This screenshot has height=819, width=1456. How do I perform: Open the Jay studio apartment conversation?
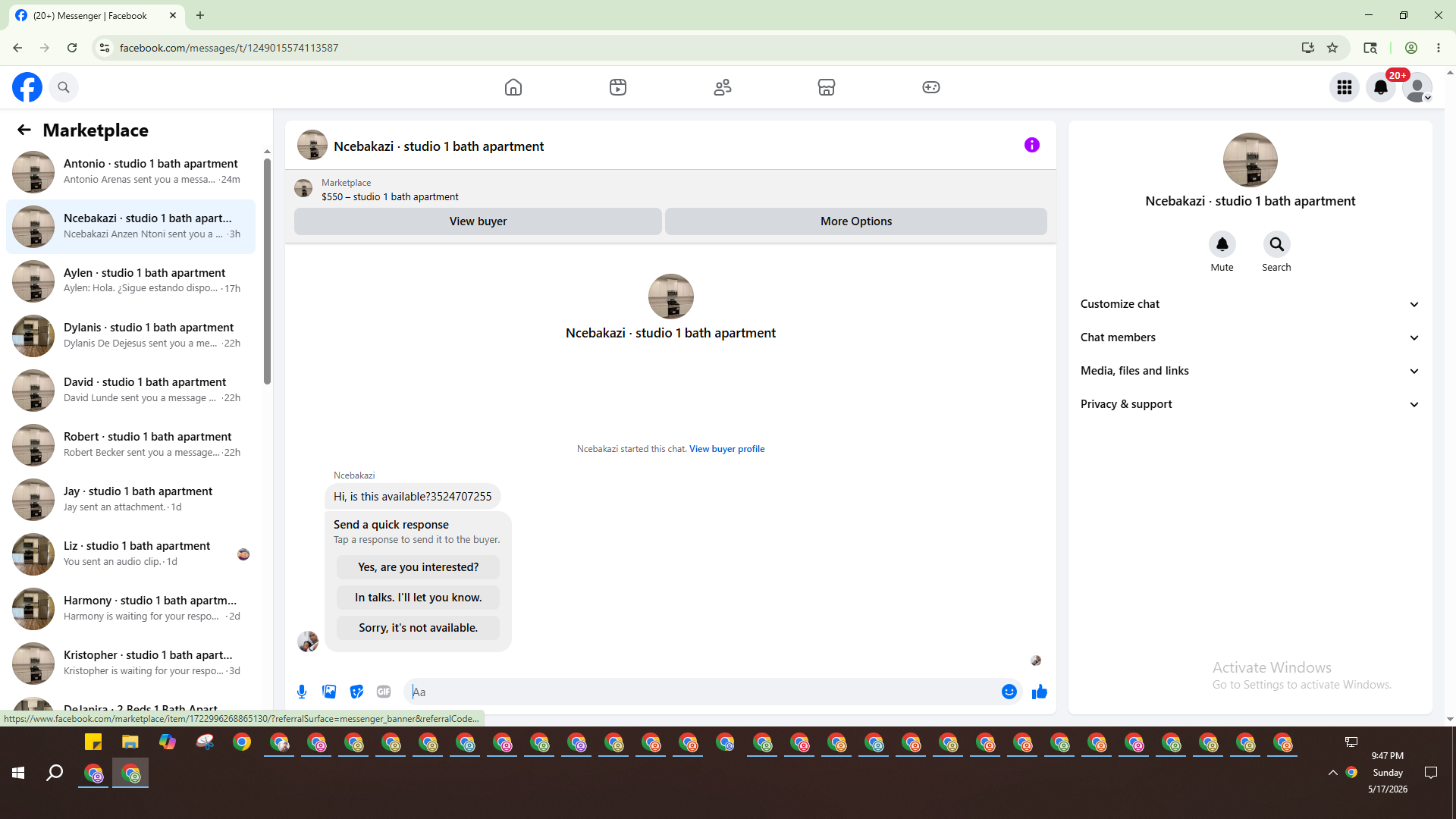pos(130,500)
